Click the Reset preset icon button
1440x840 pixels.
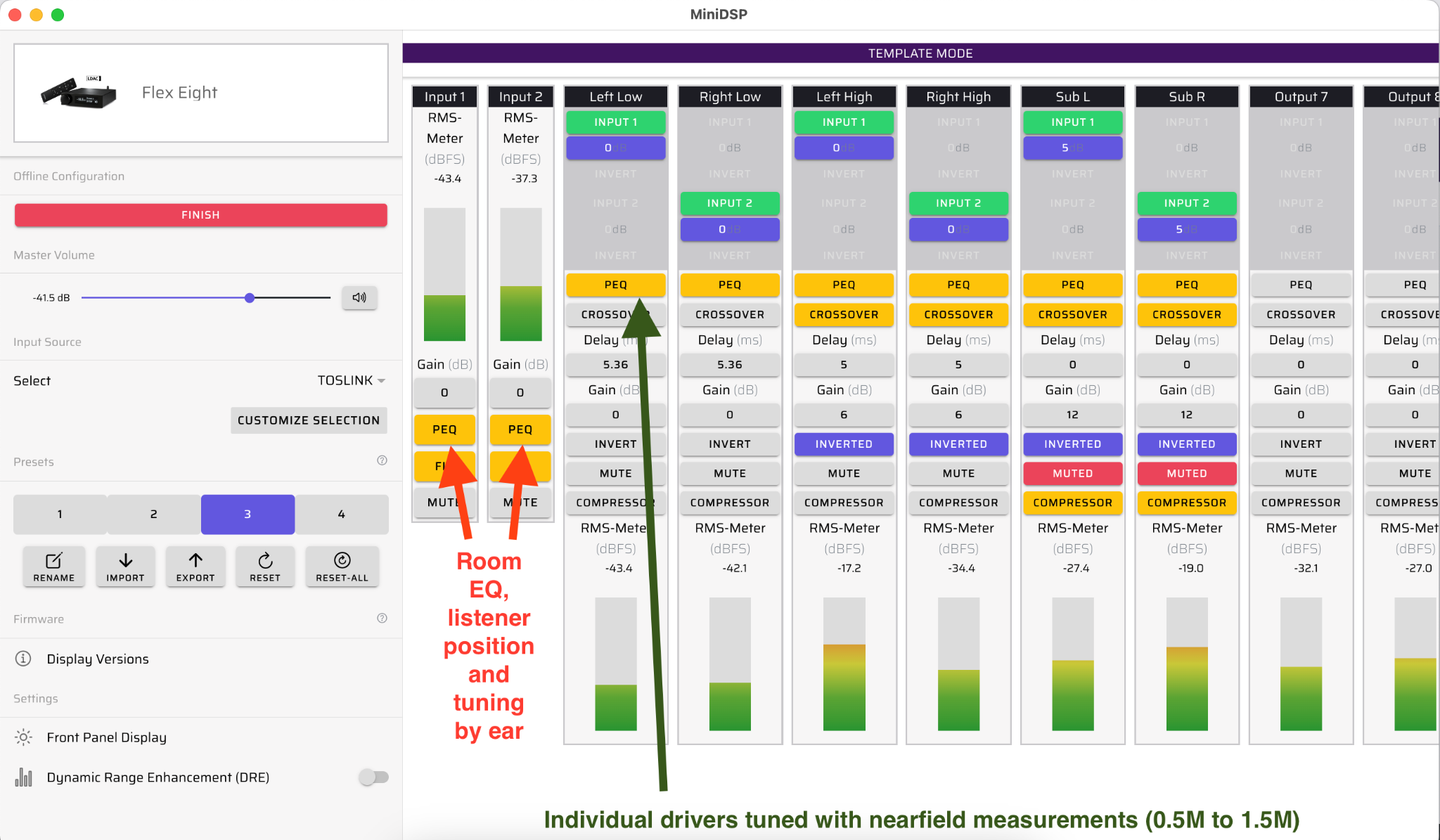click(x=265, y=566)
